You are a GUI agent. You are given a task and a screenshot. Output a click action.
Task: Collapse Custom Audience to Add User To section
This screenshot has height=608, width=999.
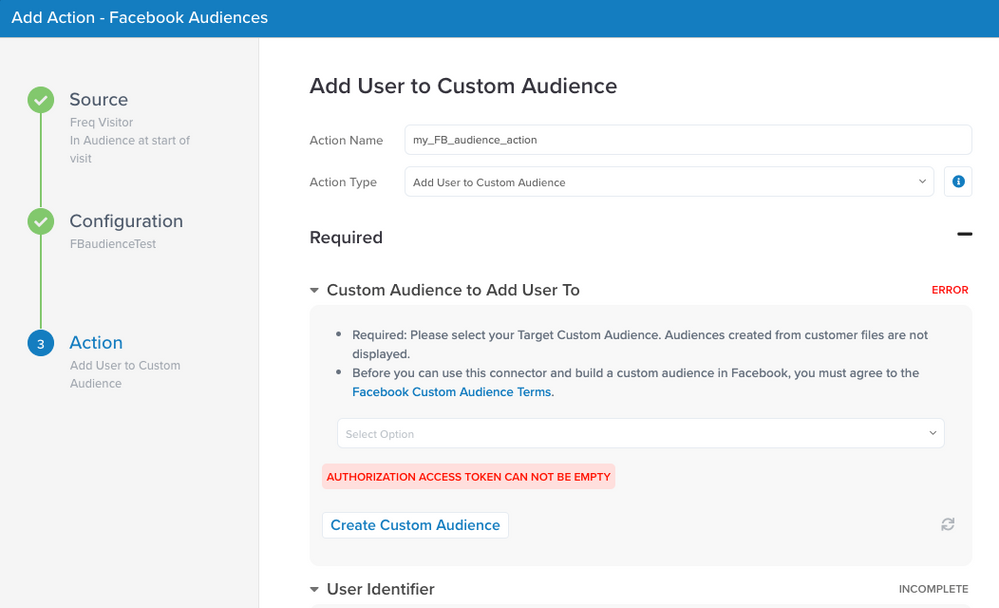315,290
